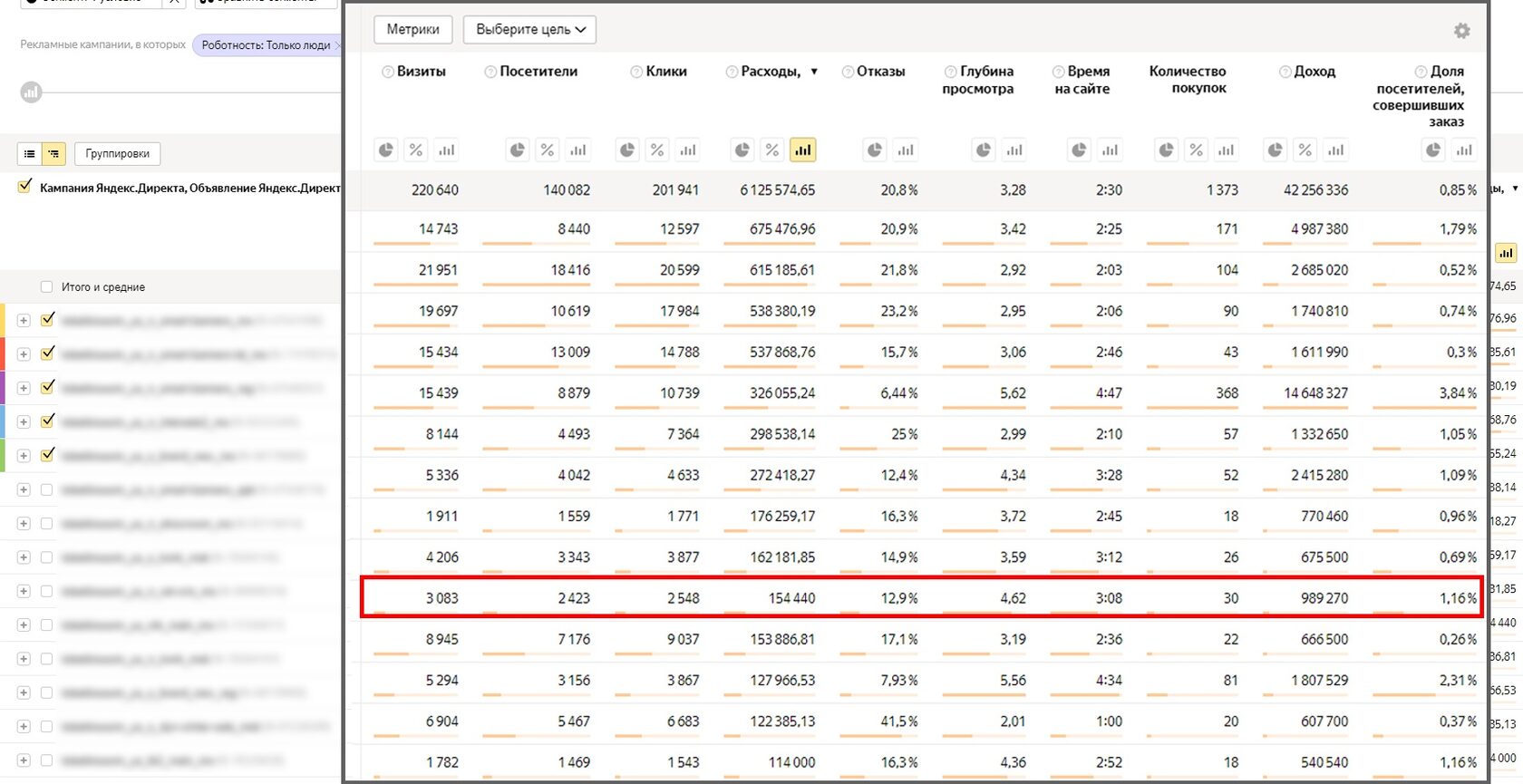This screenshot has height=784, width=1523.
Task: Show bar chart for Доля посетителей column
Action: [1464, 150]
